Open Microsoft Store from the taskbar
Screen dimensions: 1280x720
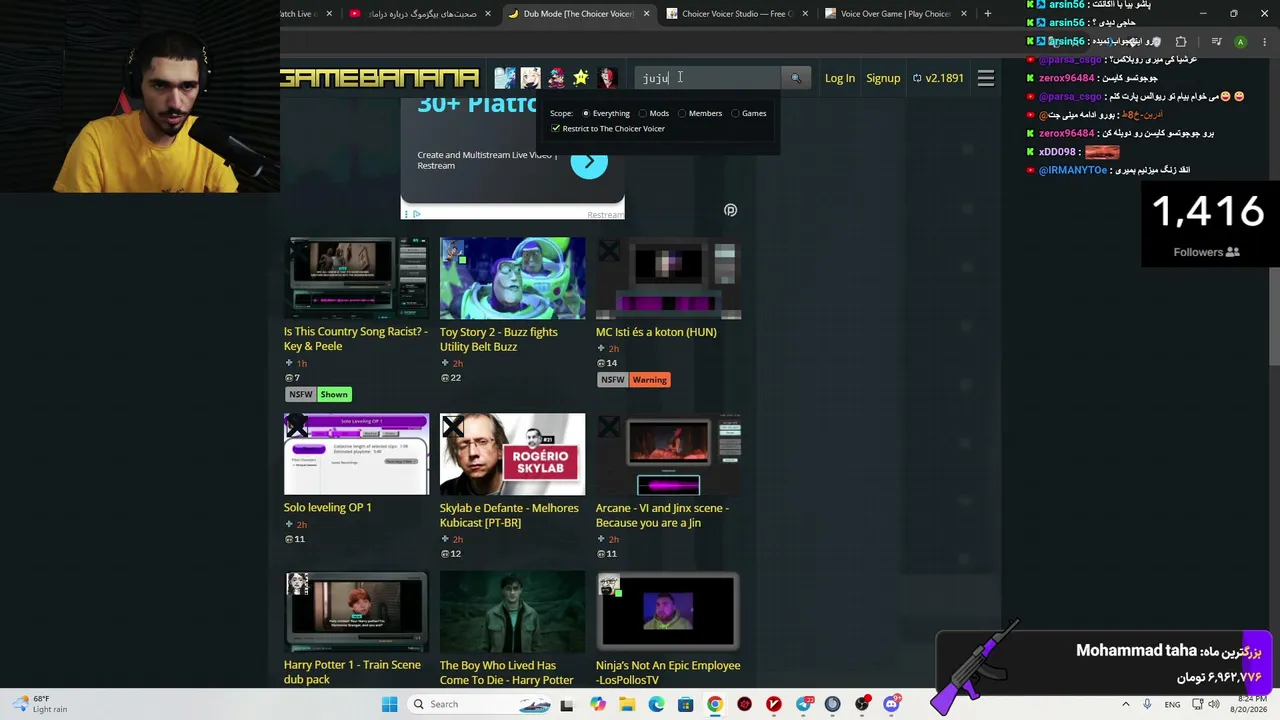[x=685, y=704]
